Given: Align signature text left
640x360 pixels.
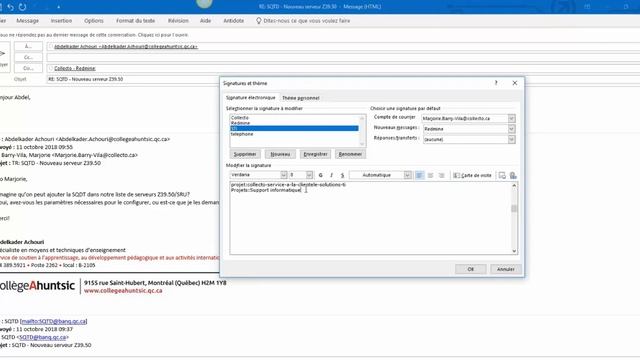Looking at the screenshot, I should [x=419, y=175].
